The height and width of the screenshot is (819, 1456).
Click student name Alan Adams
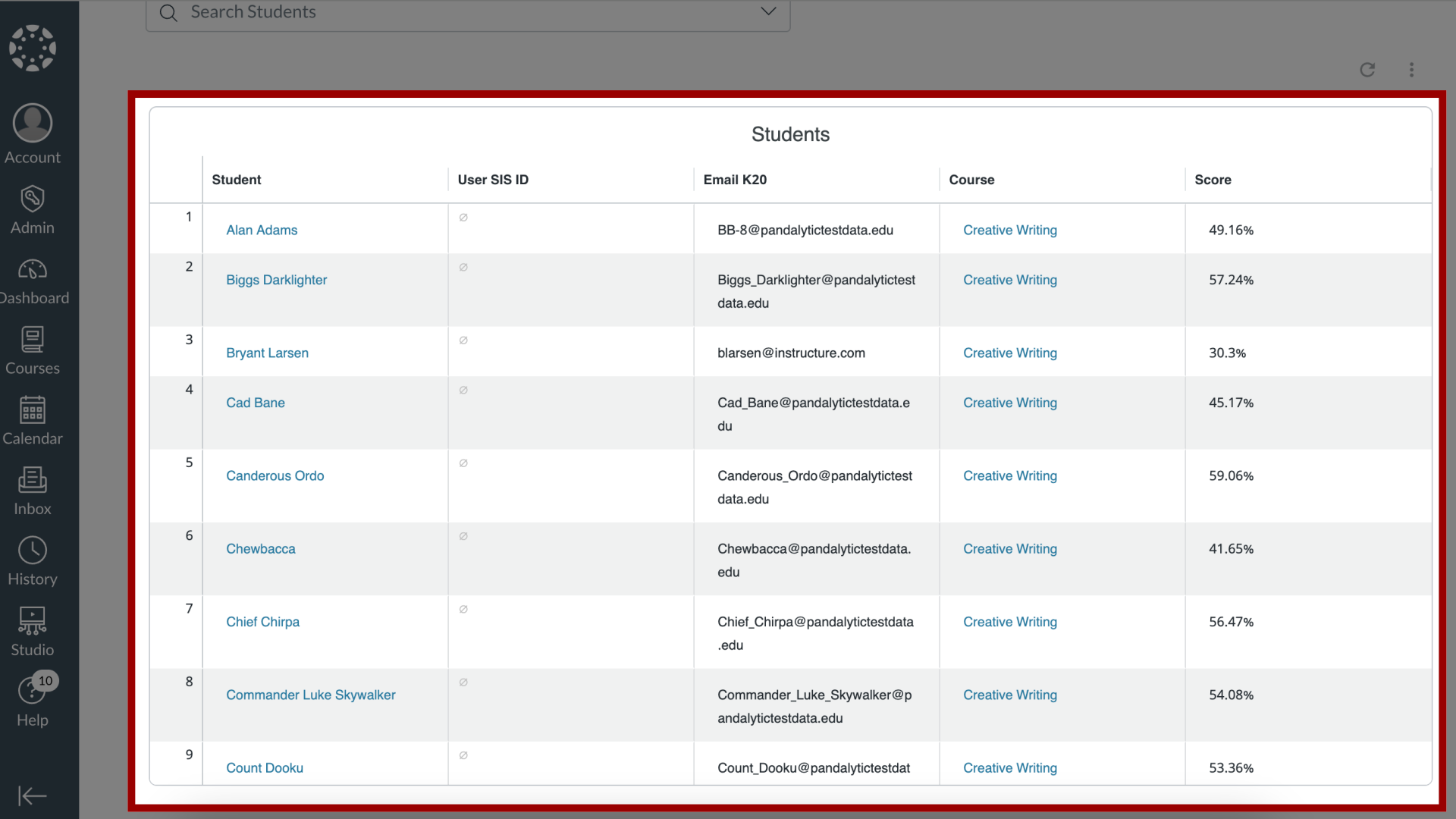(x=262, y=230)
